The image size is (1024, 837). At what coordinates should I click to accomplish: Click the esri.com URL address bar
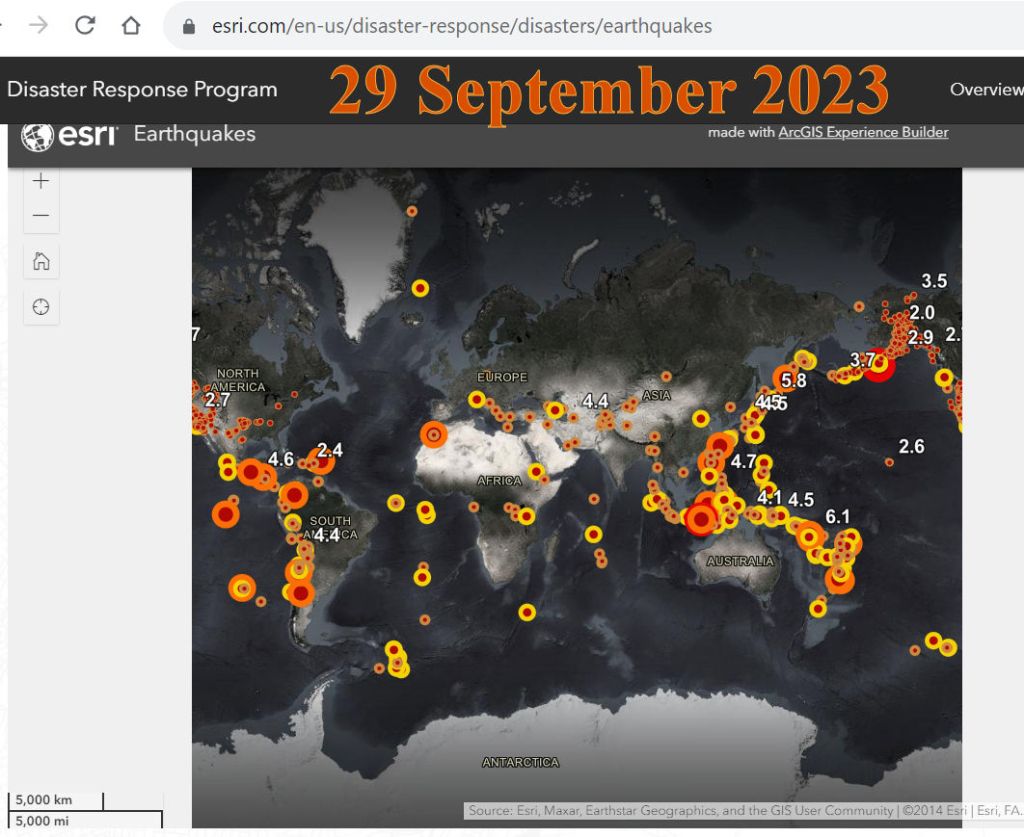pos(462,27)
